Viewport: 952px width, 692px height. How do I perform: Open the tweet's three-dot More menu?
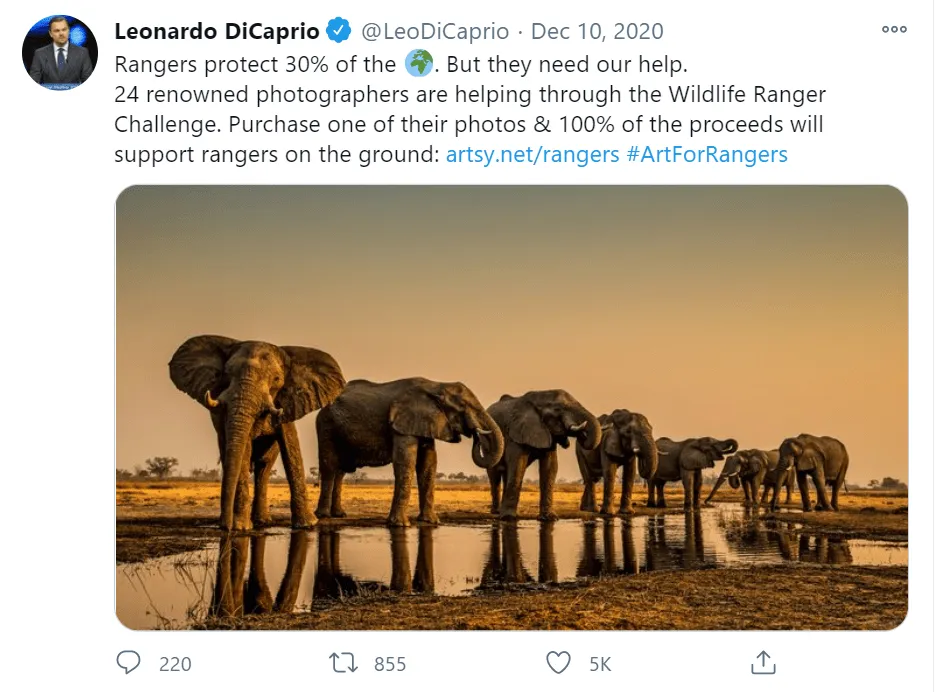coord(893,30)
